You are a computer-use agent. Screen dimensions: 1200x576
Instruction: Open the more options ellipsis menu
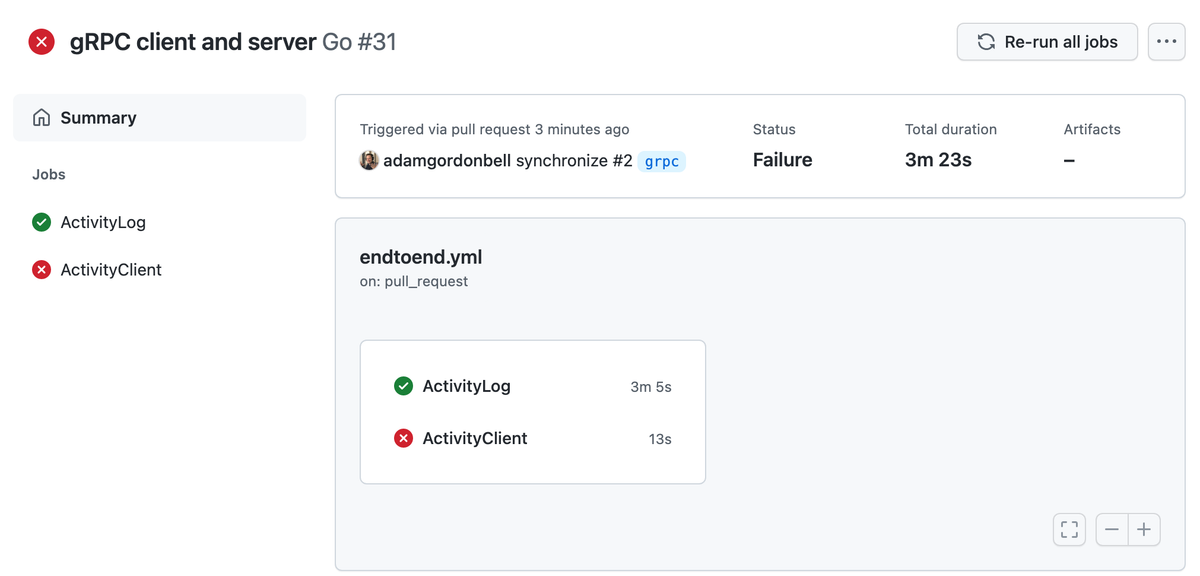tap(1166, 42)
